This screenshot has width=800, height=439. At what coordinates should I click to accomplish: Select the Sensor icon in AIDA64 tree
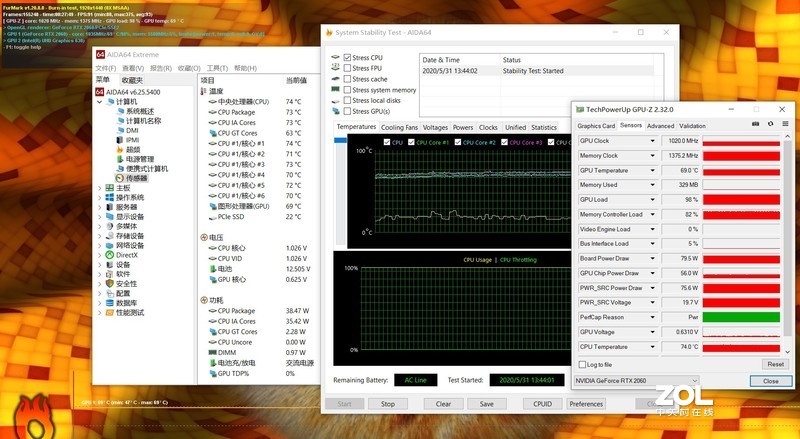(x=120, y=178)
